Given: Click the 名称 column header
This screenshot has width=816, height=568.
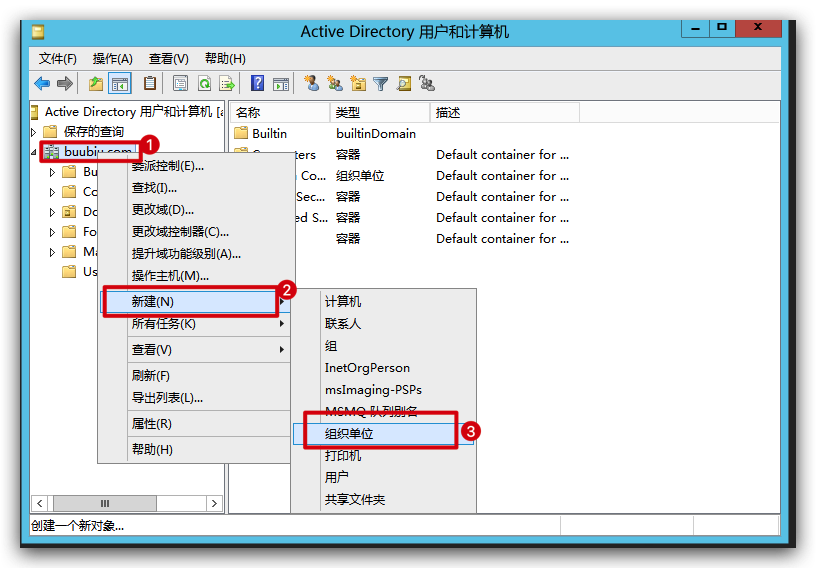Looking at the screenshot, I should [278, 113].
